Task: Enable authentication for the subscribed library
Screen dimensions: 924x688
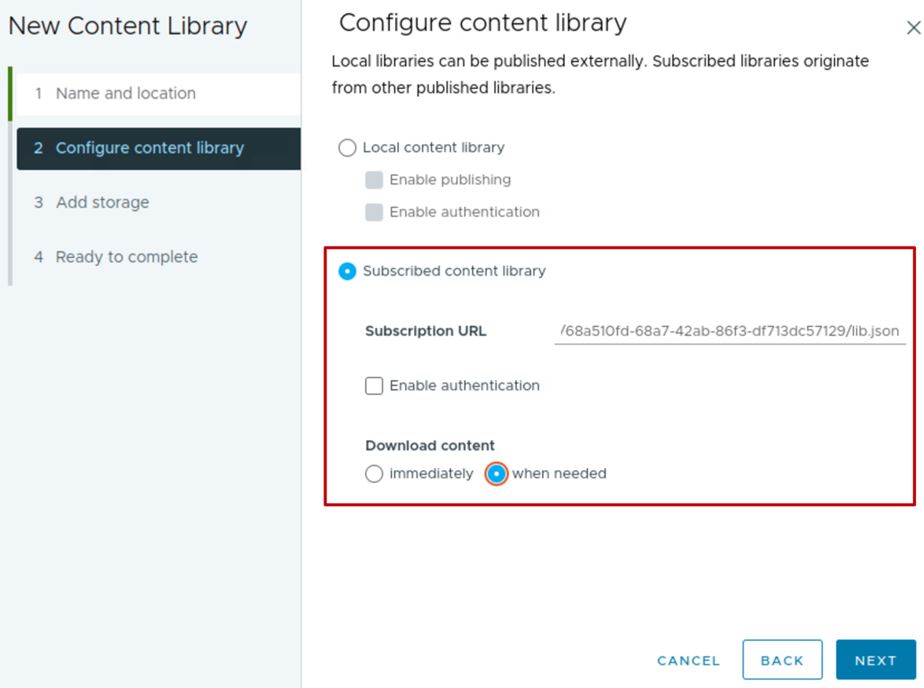Action: tap(374, 386)
